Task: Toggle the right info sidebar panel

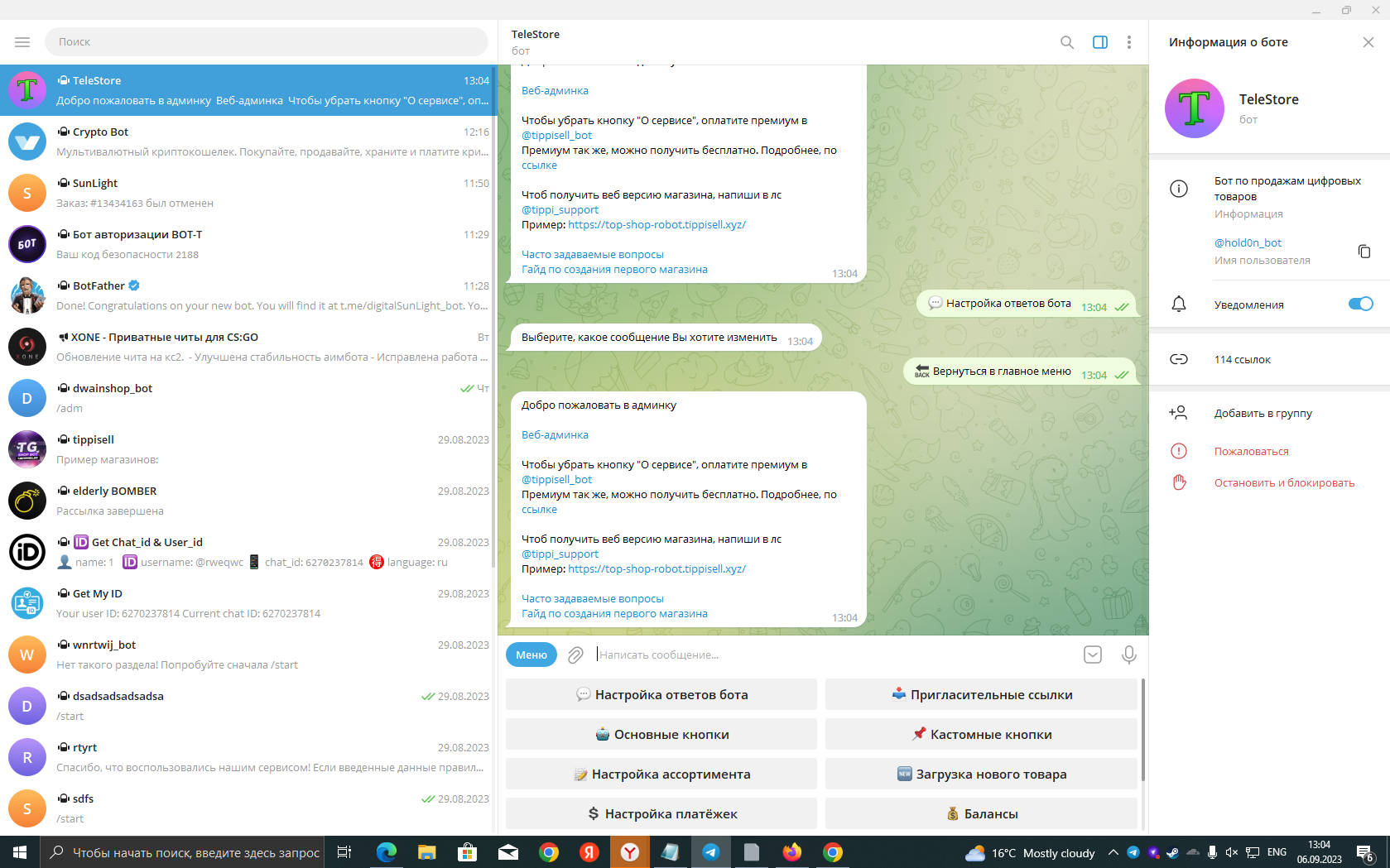Action: coord(1100,42)
